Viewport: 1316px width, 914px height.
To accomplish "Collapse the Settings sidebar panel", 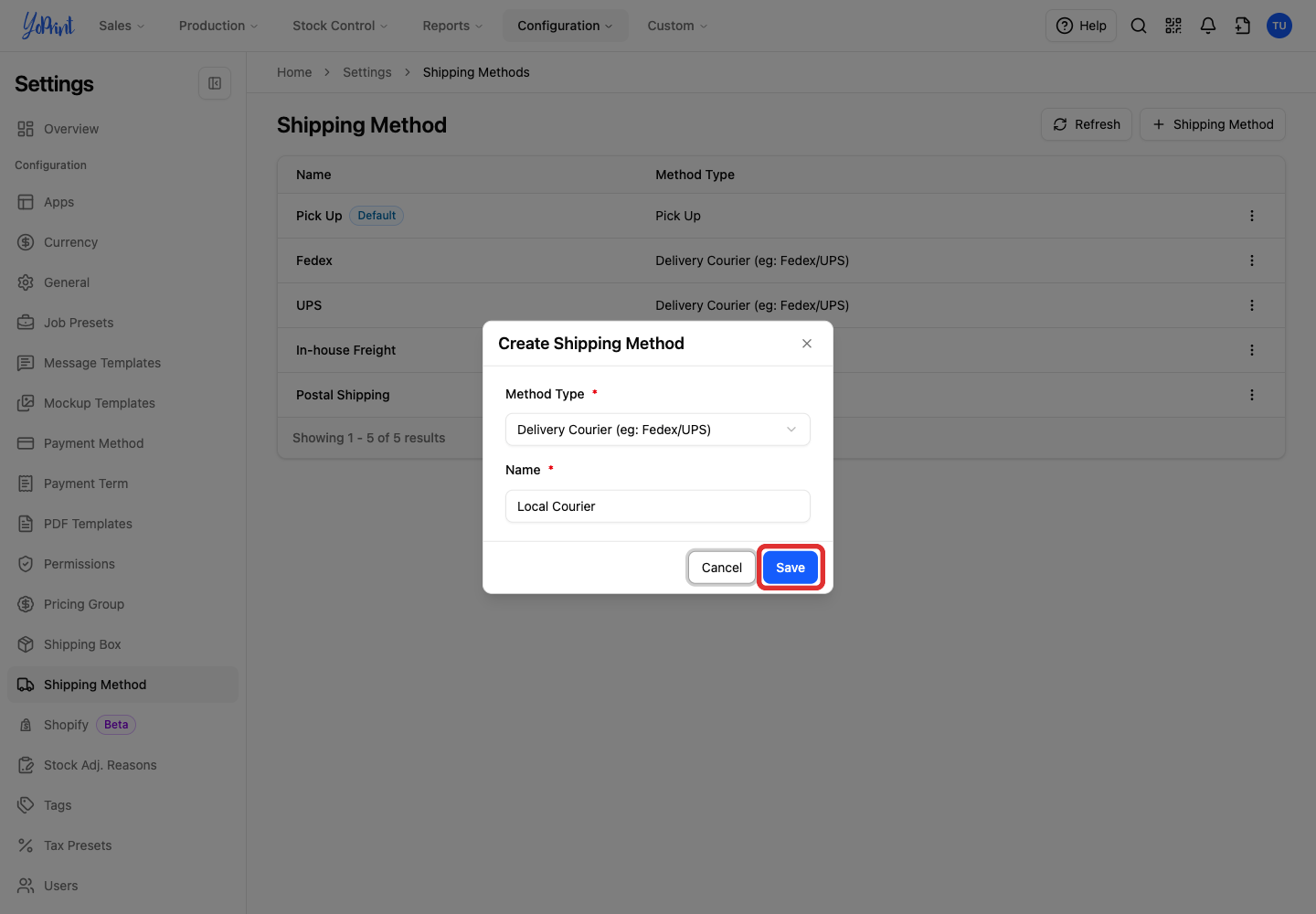I will click(x=215, y=83).
